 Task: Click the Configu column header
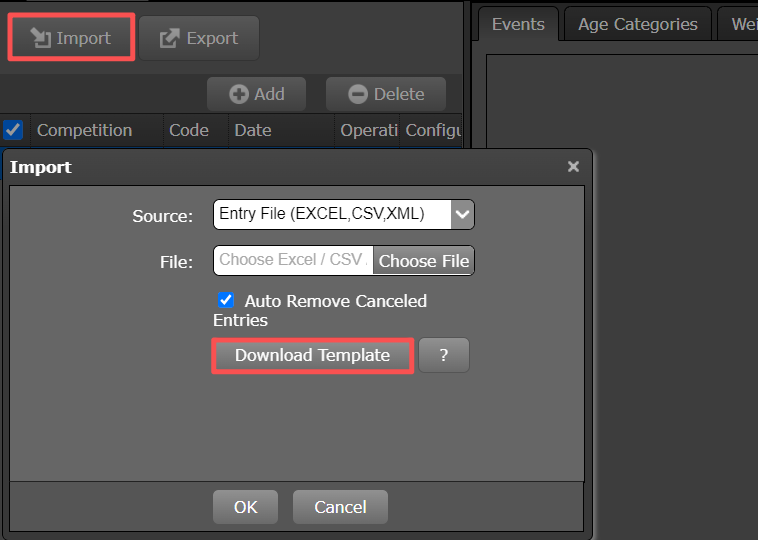coord(433,130)
